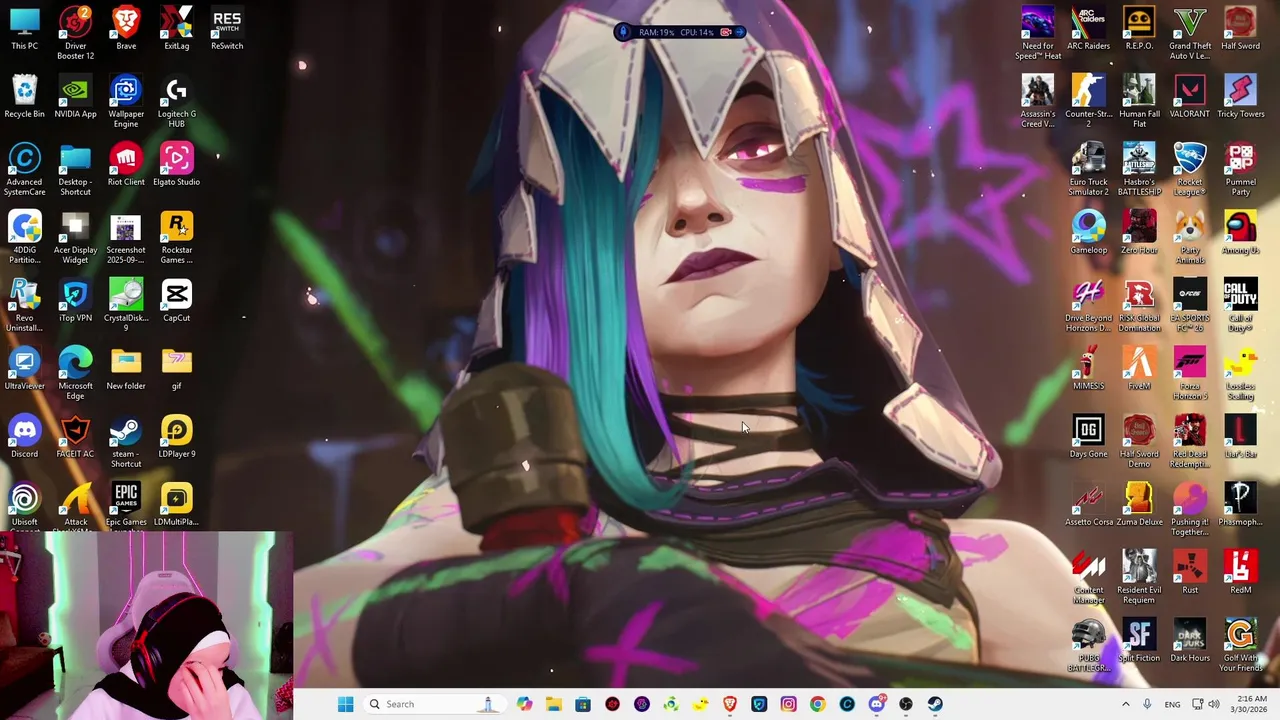Open the CapCut desktop shortcut

[x=177, y=300]
